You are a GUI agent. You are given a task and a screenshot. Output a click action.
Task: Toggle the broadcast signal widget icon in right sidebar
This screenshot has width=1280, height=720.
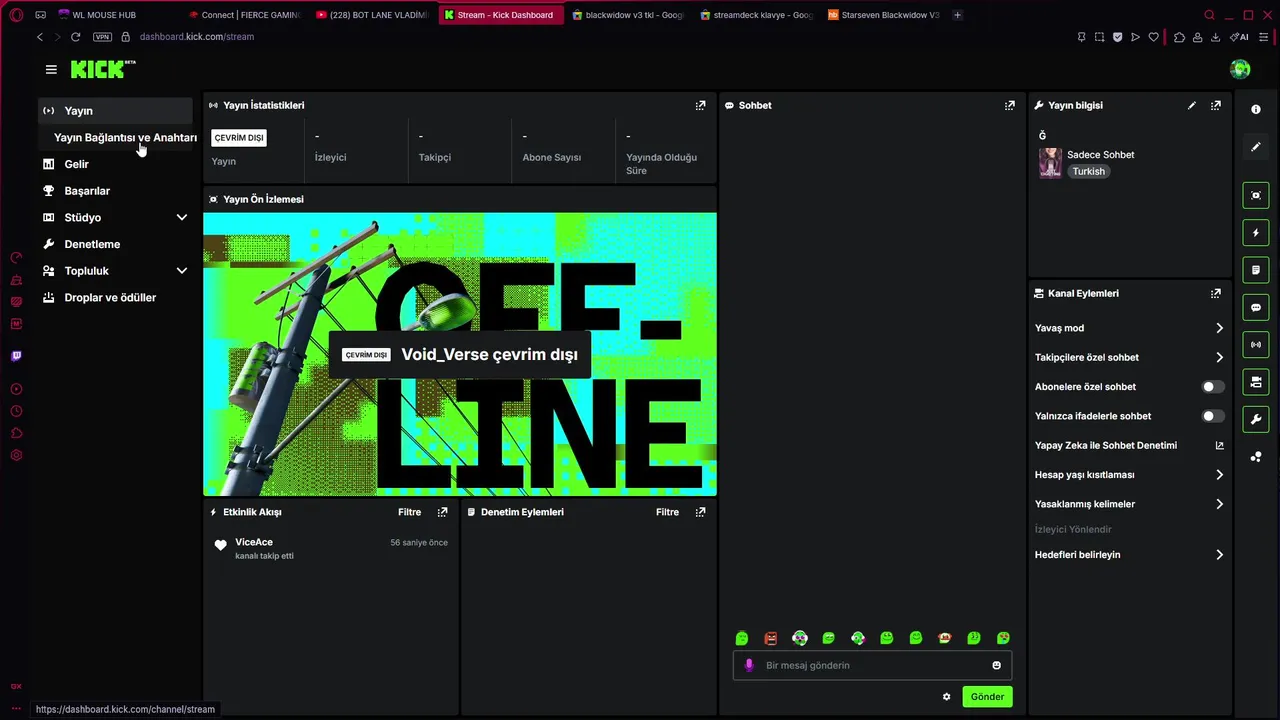1256,345
